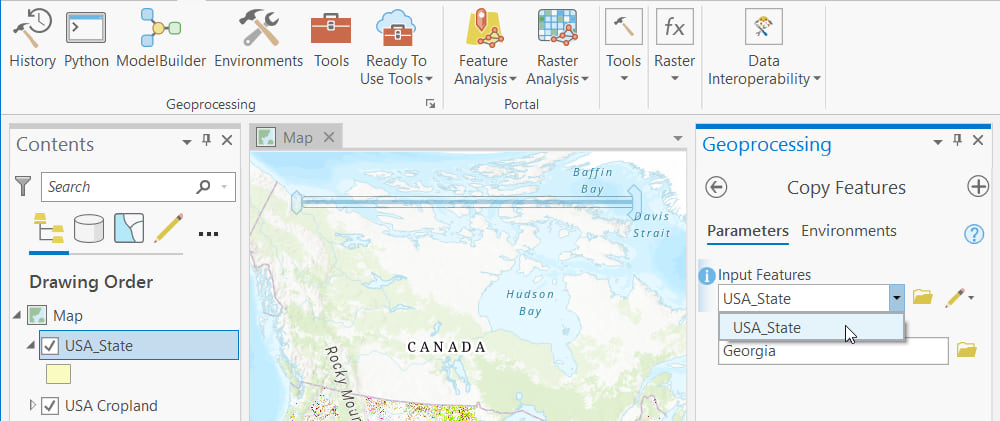Switch to the Environments tab

[849, 231]
